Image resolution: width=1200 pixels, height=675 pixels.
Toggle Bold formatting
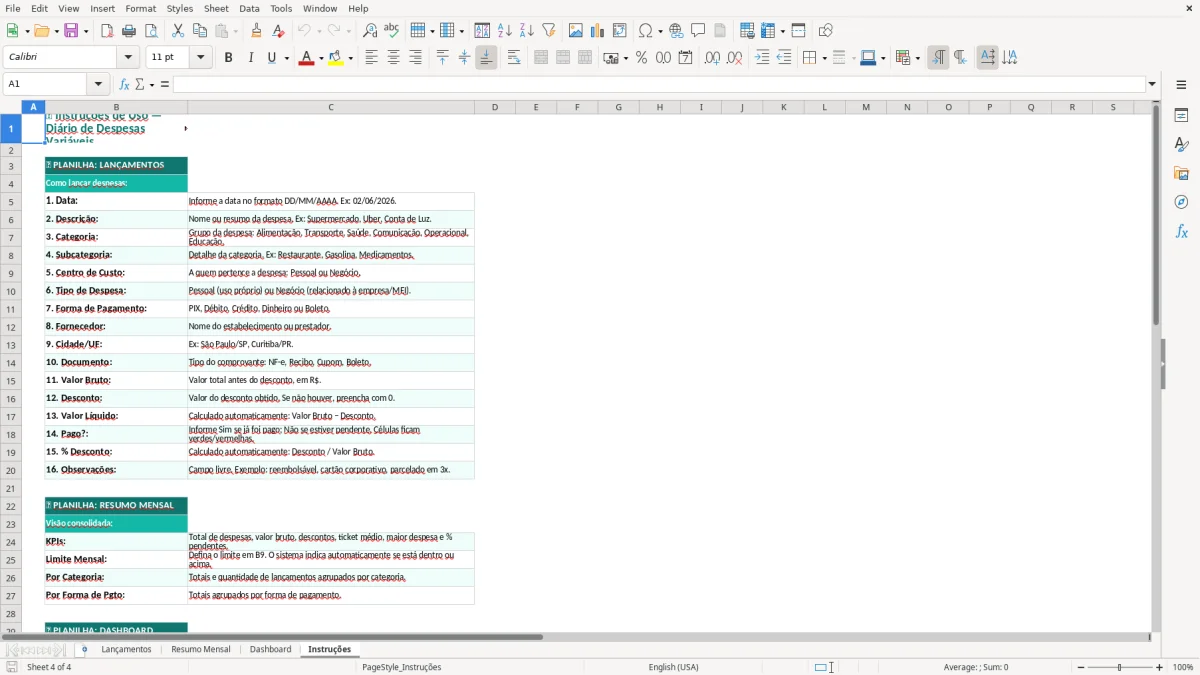[229, 58]
